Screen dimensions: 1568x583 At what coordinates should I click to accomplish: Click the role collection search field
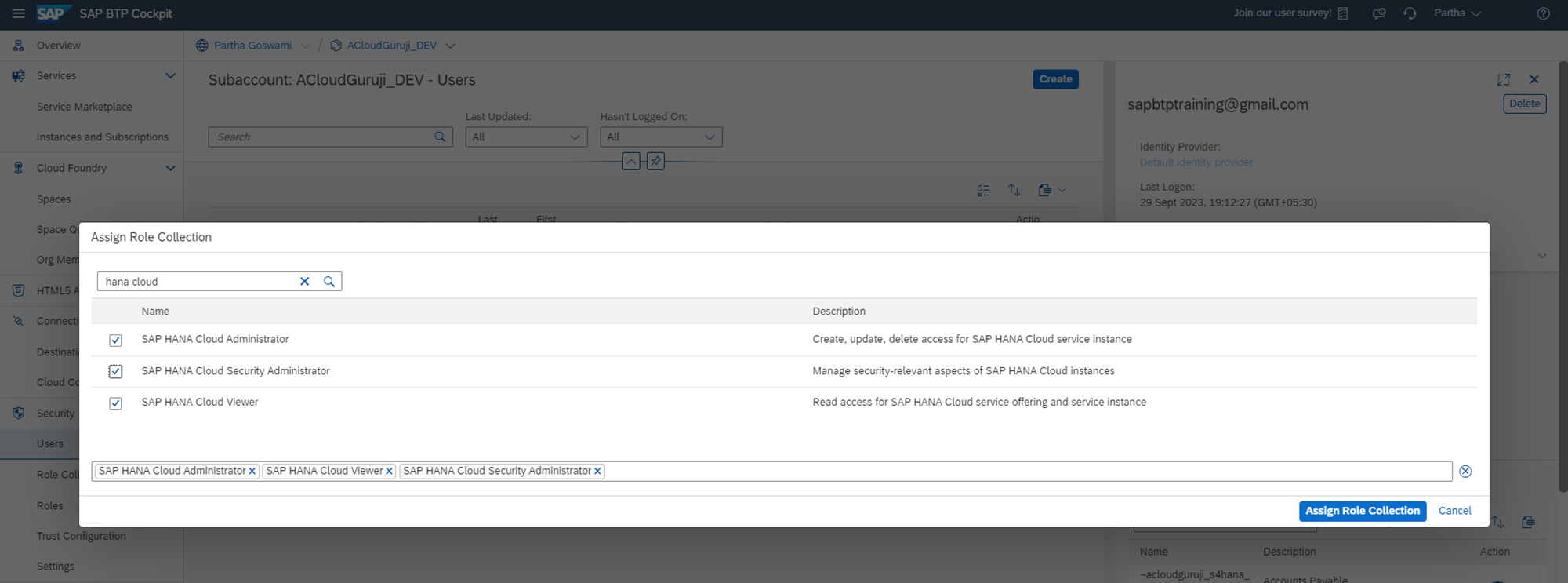tap(196, 282)
